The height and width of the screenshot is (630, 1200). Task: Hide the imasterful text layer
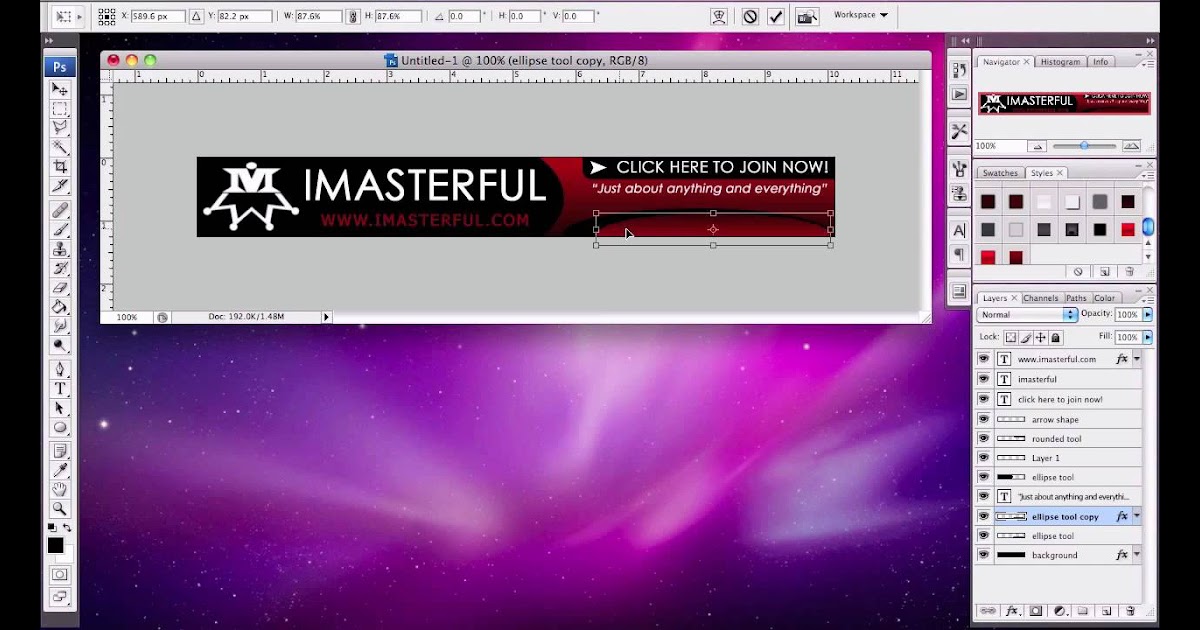[x=984, y=379]
